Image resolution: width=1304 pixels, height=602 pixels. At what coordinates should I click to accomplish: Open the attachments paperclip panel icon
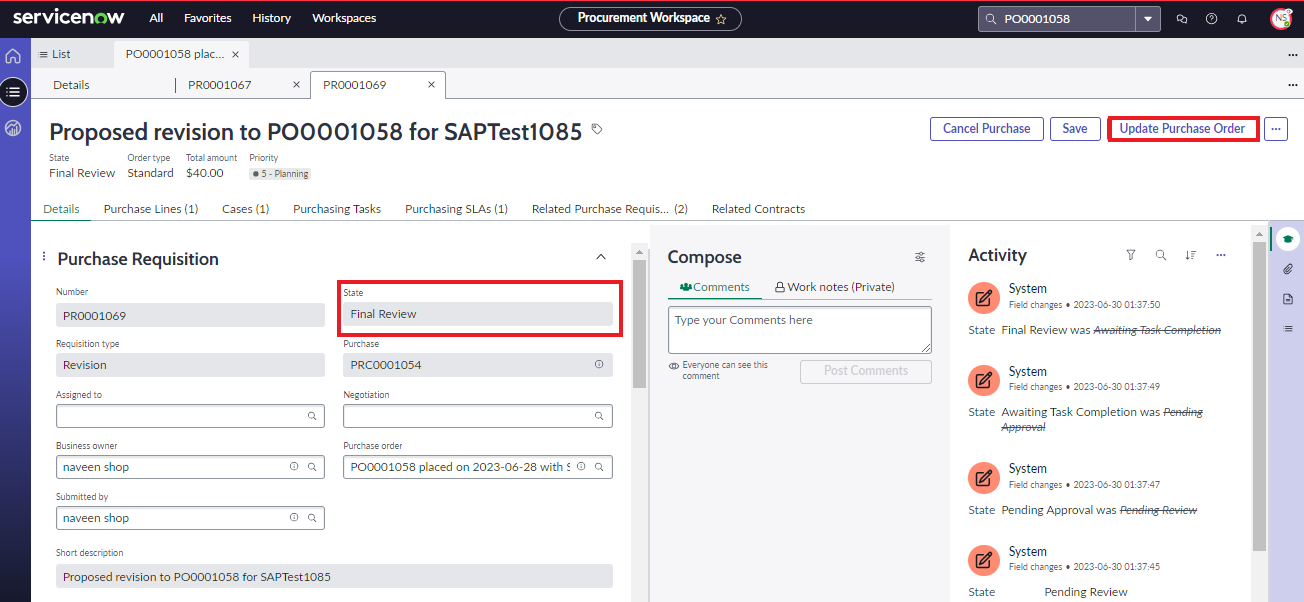point(1288,269)
